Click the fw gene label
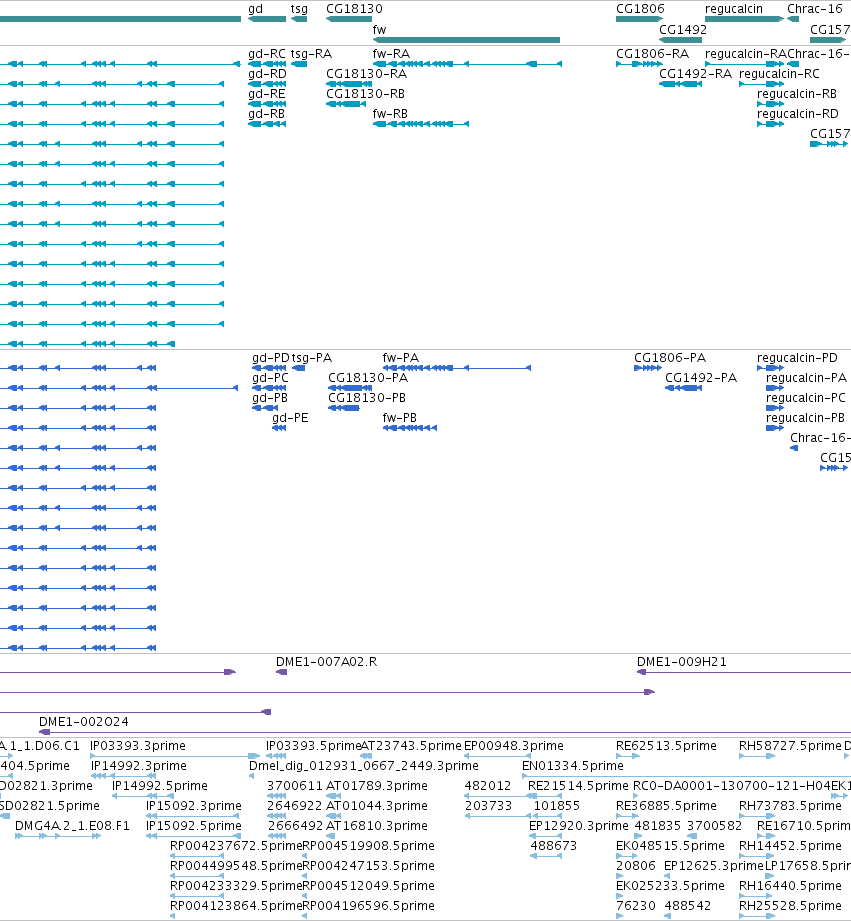The image size is (851, 921). tap(379, 30)
